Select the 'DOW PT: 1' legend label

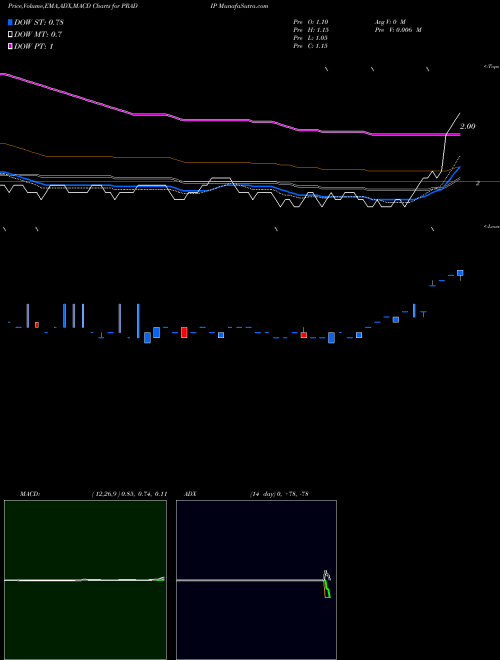(x=34, y=46)
